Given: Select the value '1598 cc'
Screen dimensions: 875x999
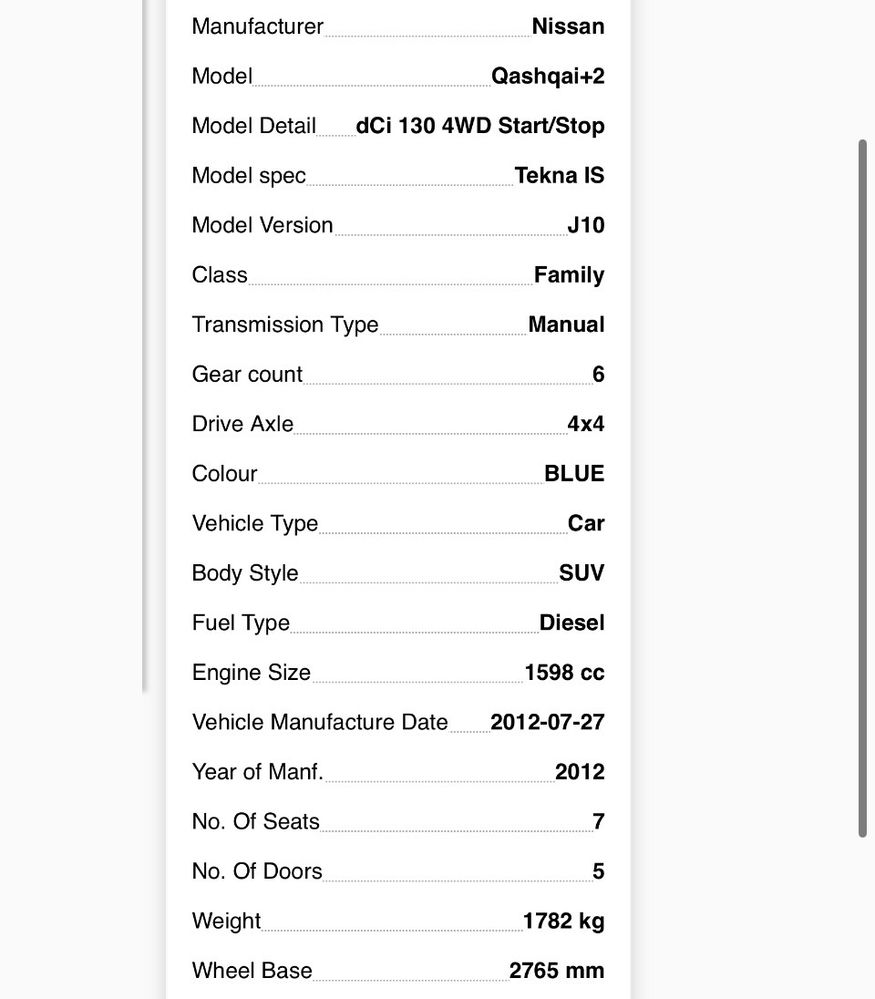Looking at the screenshot, I should [x=564, y=672].
